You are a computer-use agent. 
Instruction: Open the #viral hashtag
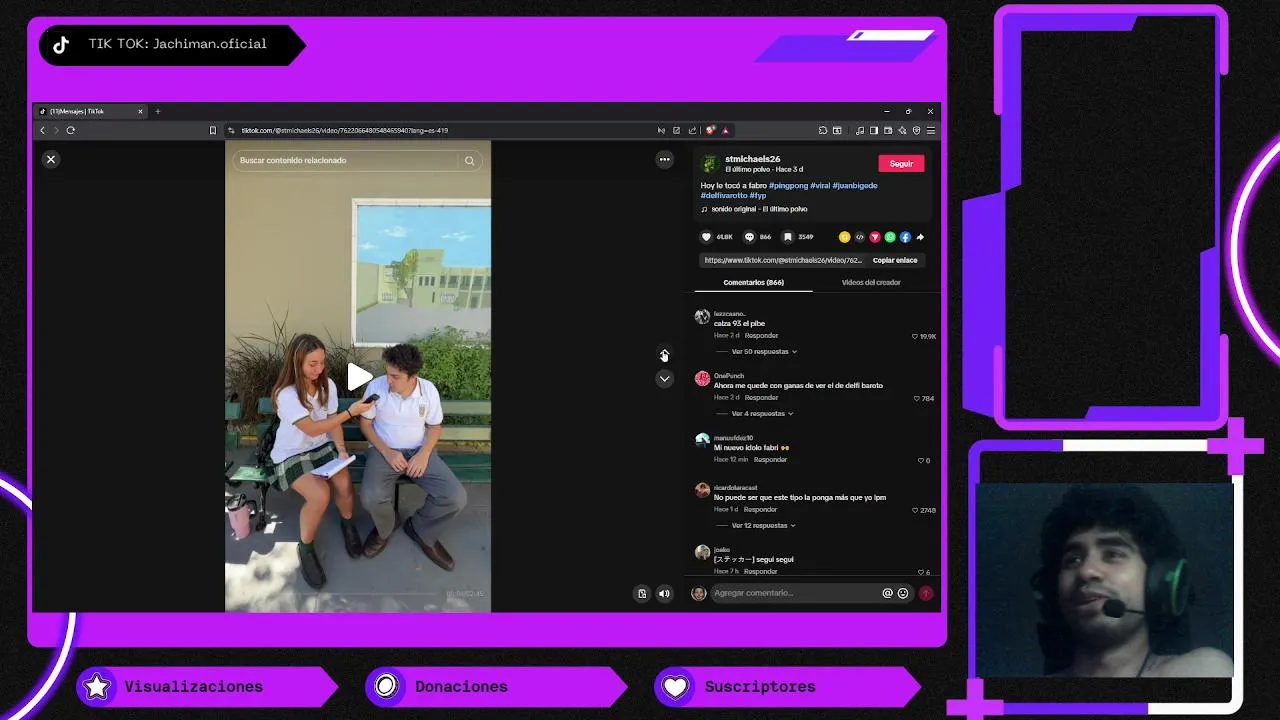(820, 185)
